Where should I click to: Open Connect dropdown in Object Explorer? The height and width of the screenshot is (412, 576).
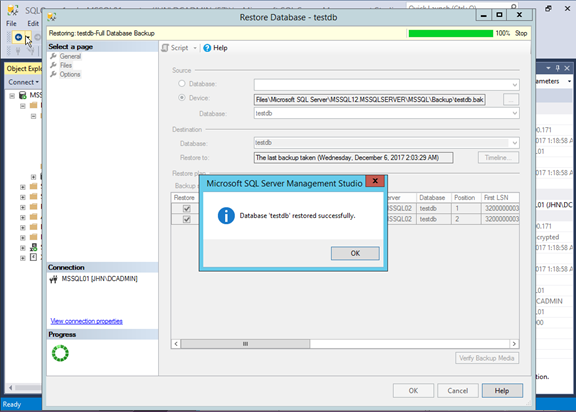pyautogui.click(x=23, y=82)
